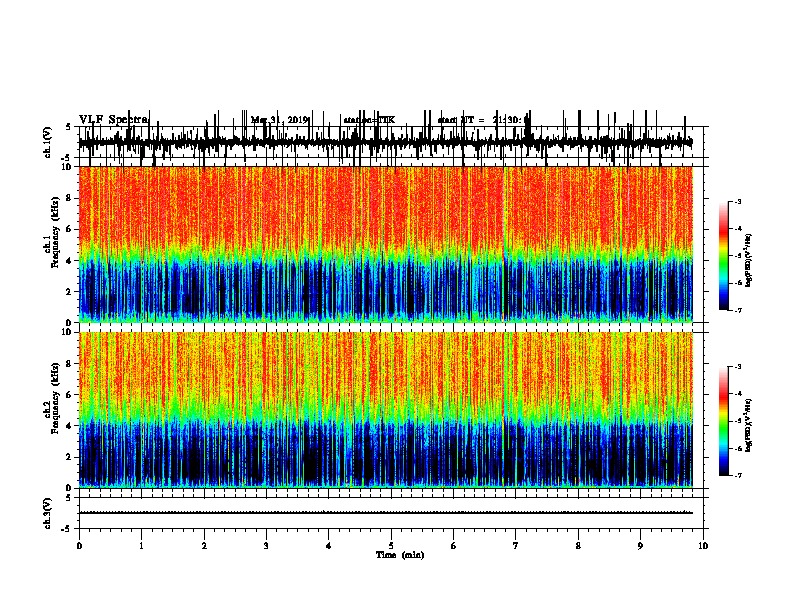The height and width of the screenshot is (612, 792).
Task: Click the "10" tick on the time axis
Action: [703, 546]
